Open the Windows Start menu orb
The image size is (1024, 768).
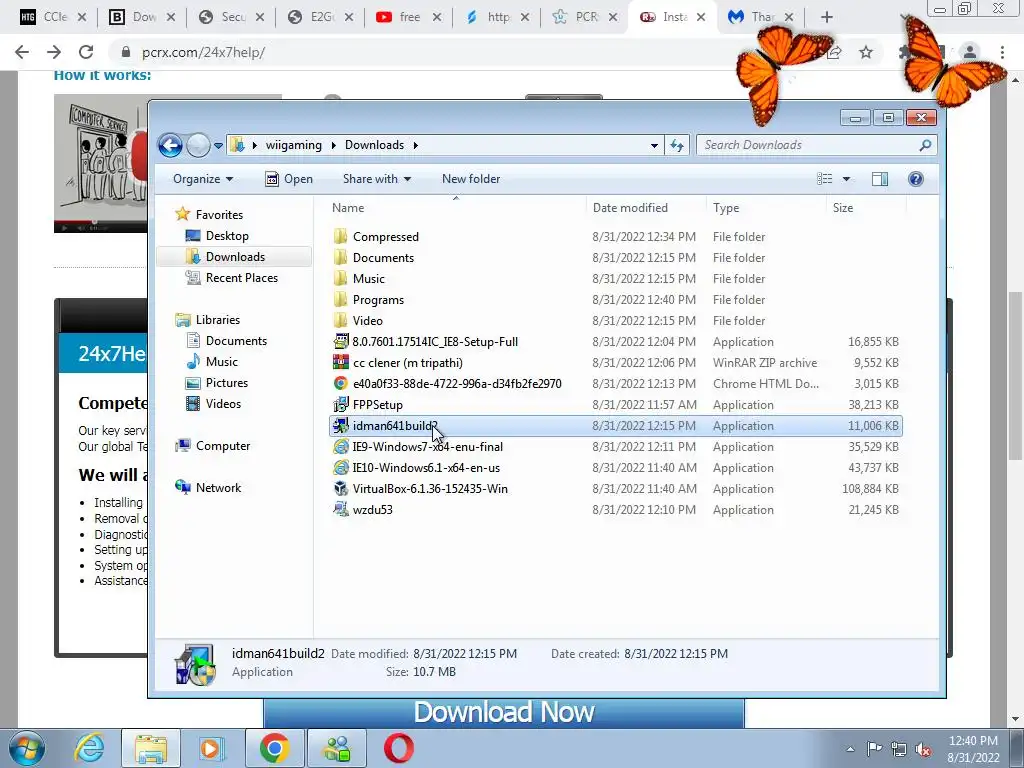[26, 748]
